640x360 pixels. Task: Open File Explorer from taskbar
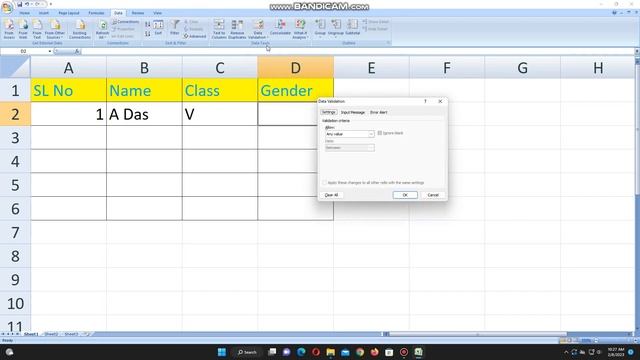click(x=331, y=352)
